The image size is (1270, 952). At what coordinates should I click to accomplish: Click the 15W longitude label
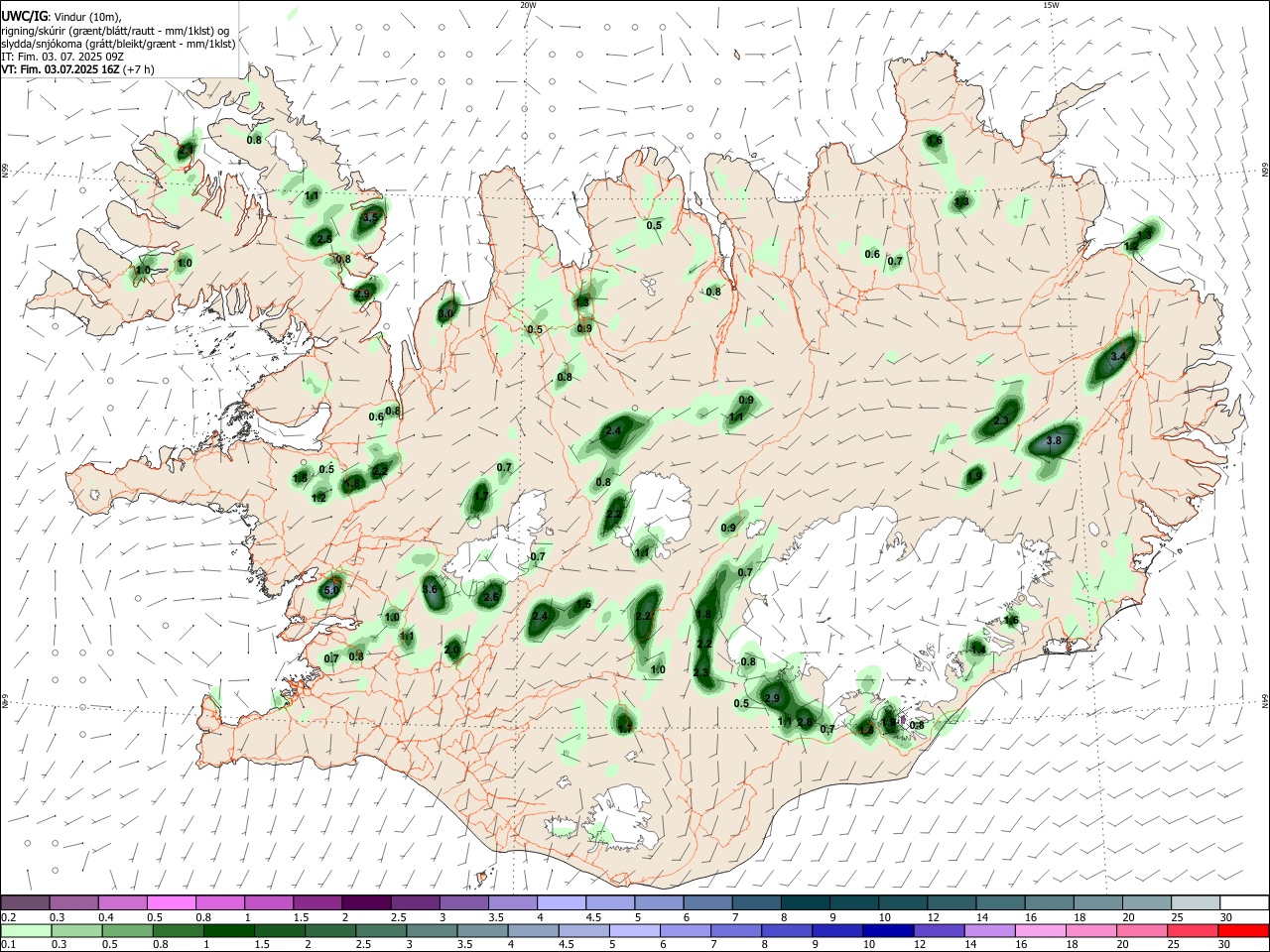1051,5
